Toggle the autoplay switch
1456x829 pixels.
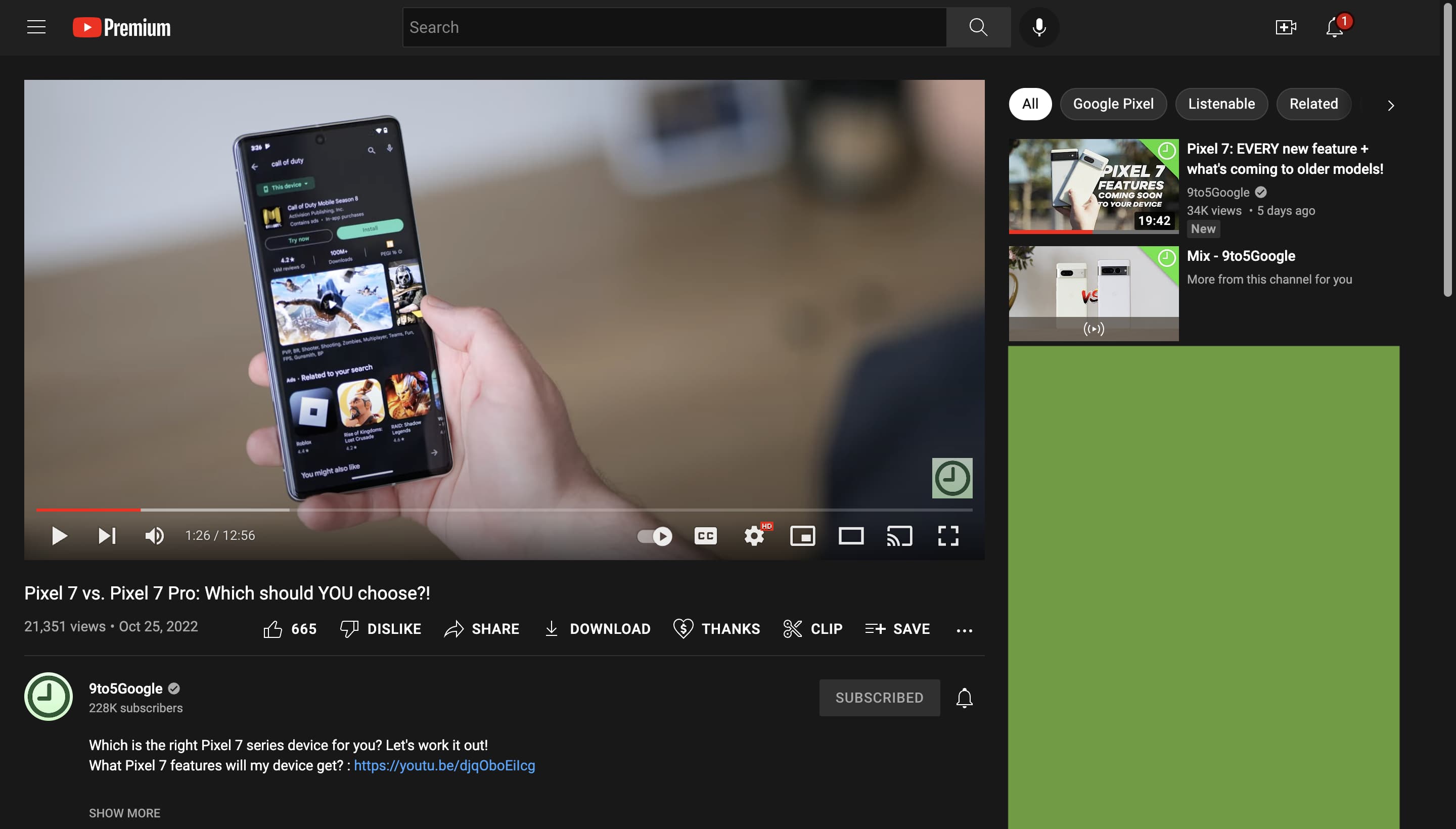tap(654, 536)
